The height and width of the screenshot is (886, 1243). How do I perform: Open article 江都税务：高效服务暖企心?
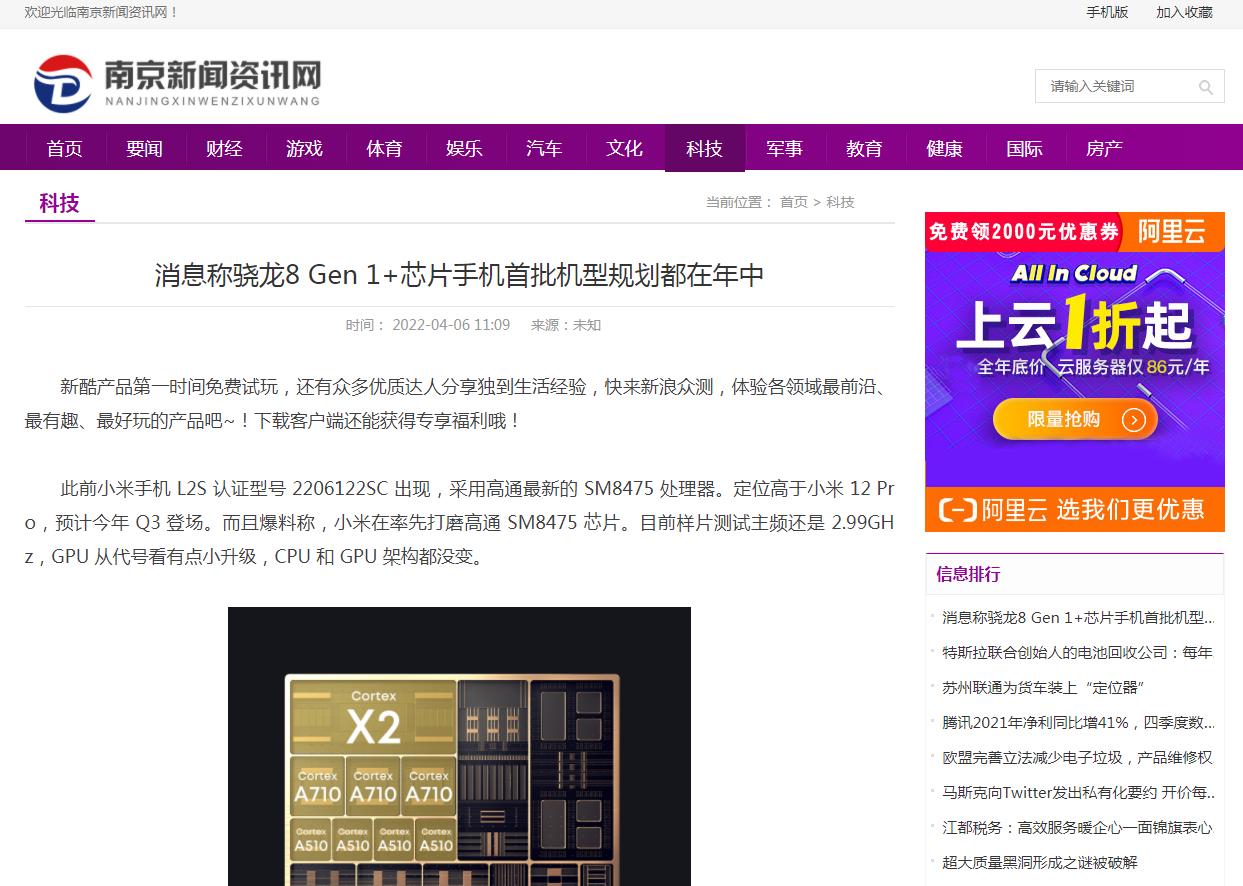(1077, 827)
